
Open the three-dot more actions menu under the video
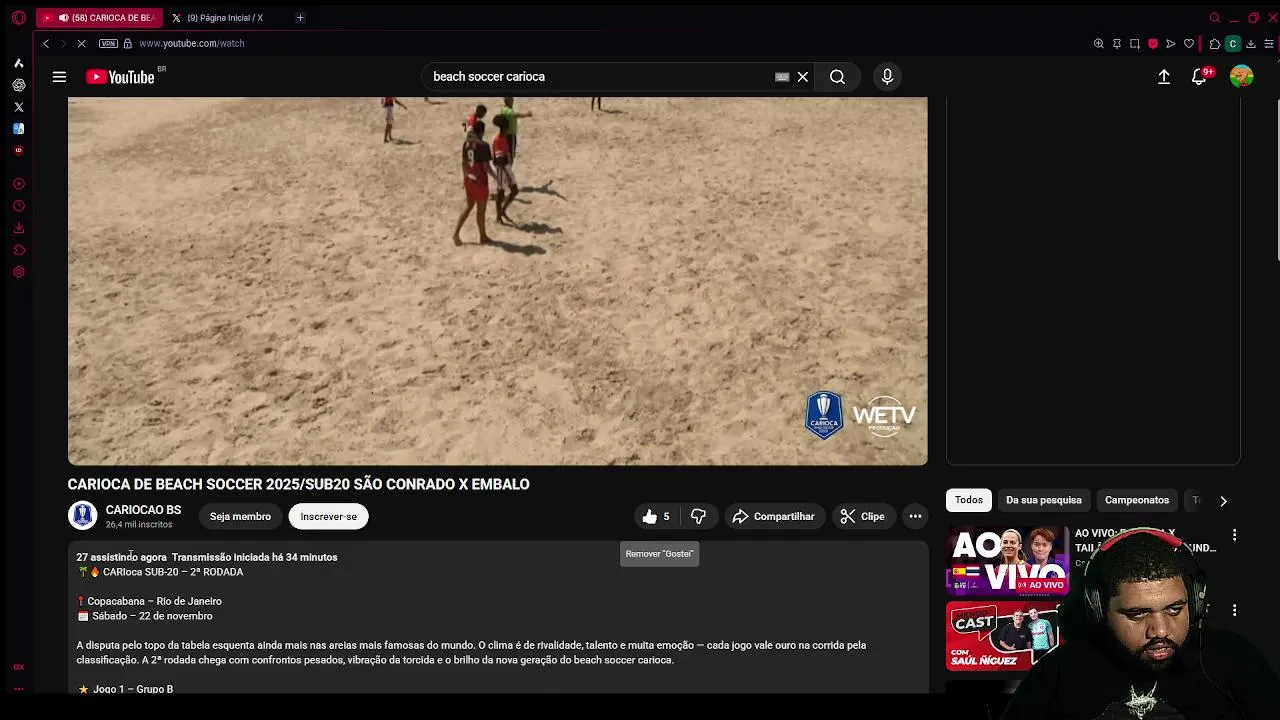coord(915,516)
